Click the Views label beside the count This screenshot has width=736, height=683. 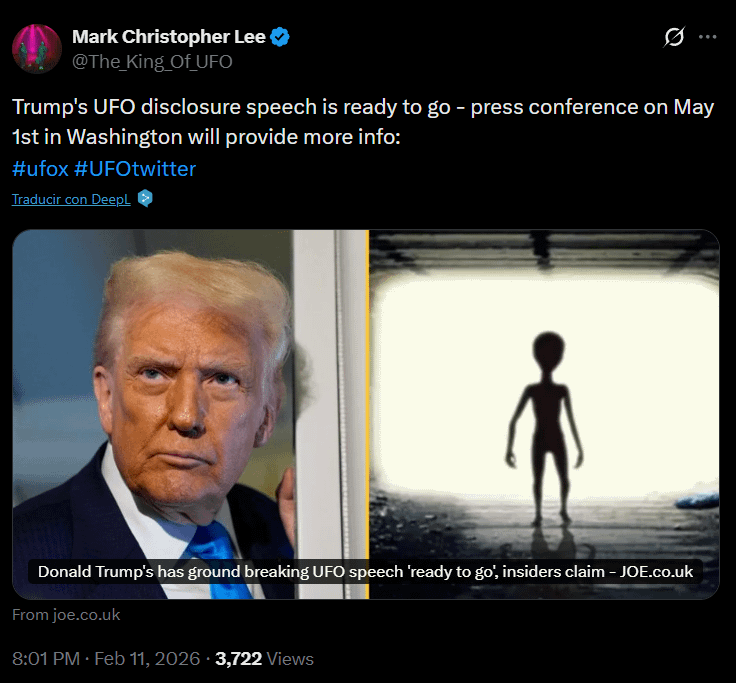coord(290,659)
